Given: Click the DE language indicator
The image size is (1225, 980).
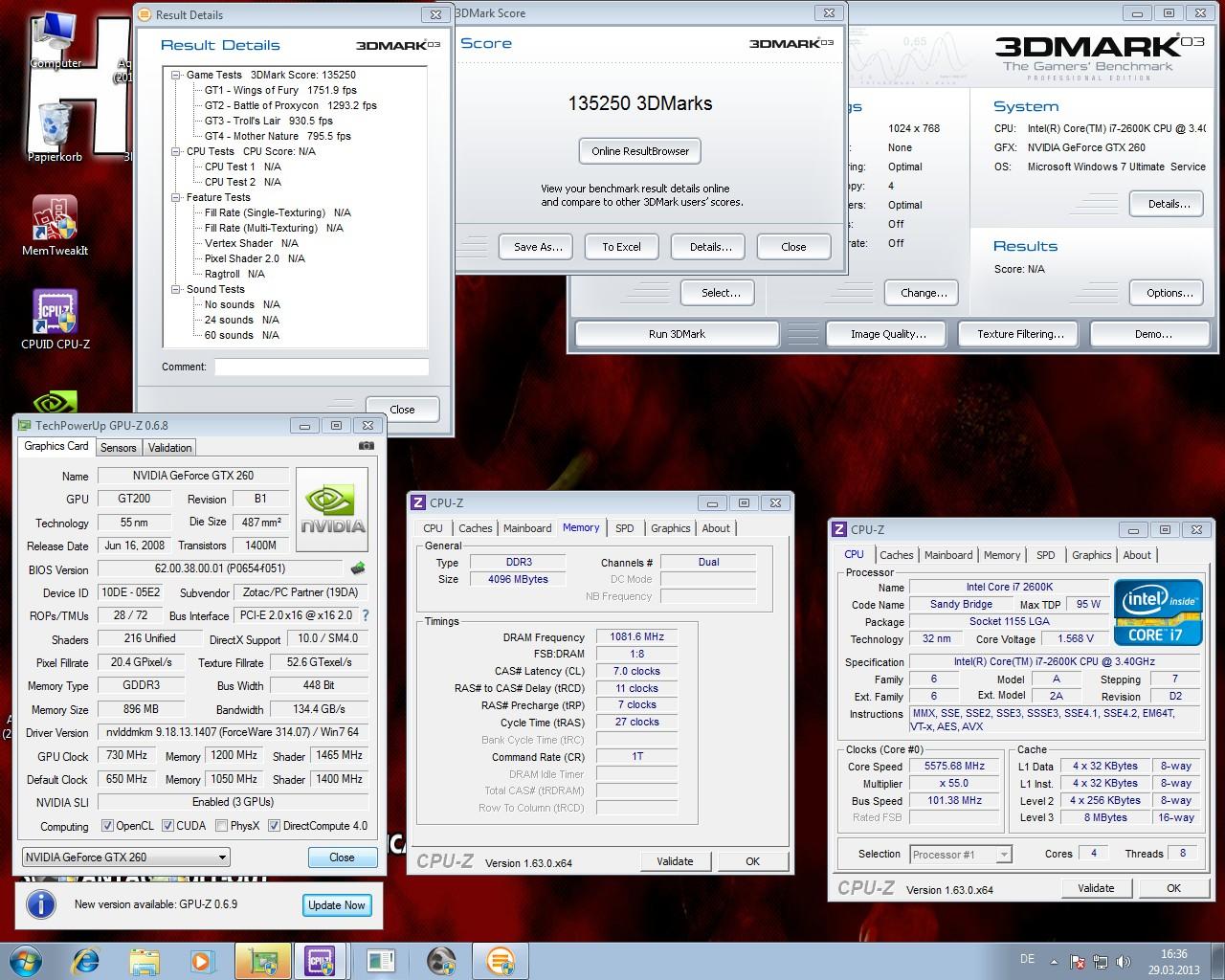Looking at the screenshot, I should tap(1028, 959).
